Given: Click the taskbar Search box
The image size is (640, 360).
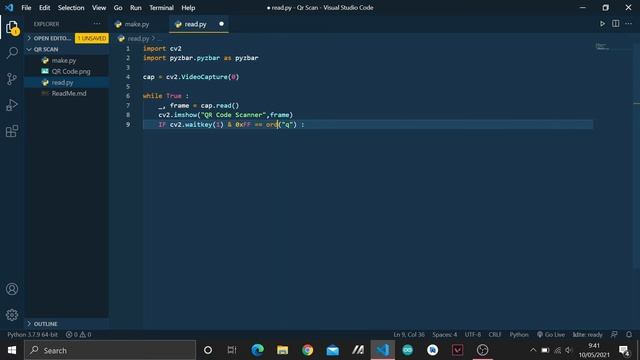Looking at the screenshot, I should [110, 350].
